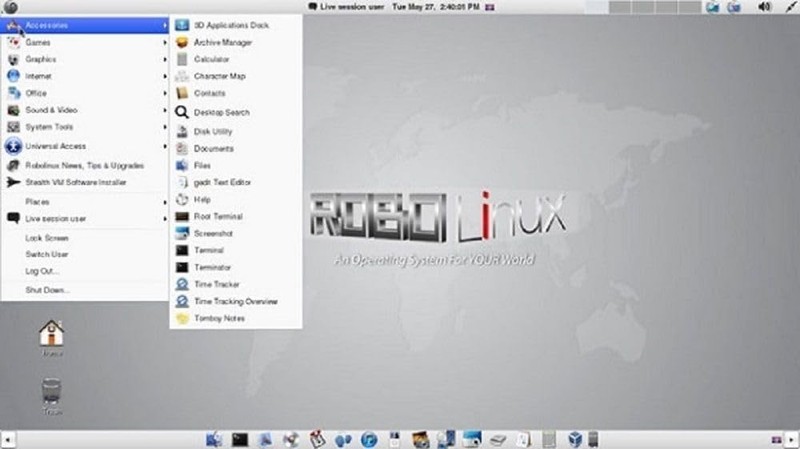Switch to the first workspace in the pager
The height and width of the screenshot is (449, 800).
597,7
